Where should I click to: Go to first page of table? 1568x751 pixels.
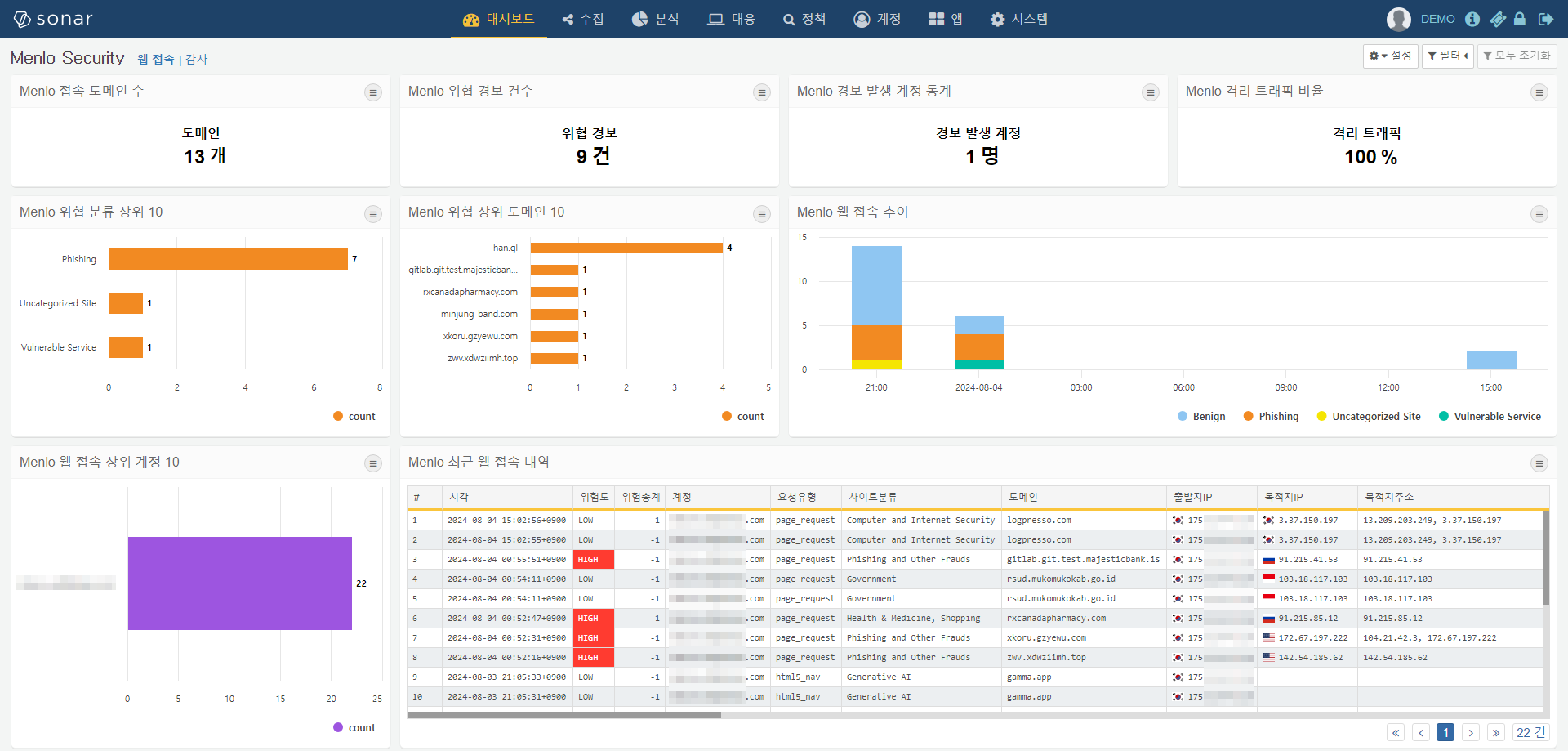(x=1396, y=732)
